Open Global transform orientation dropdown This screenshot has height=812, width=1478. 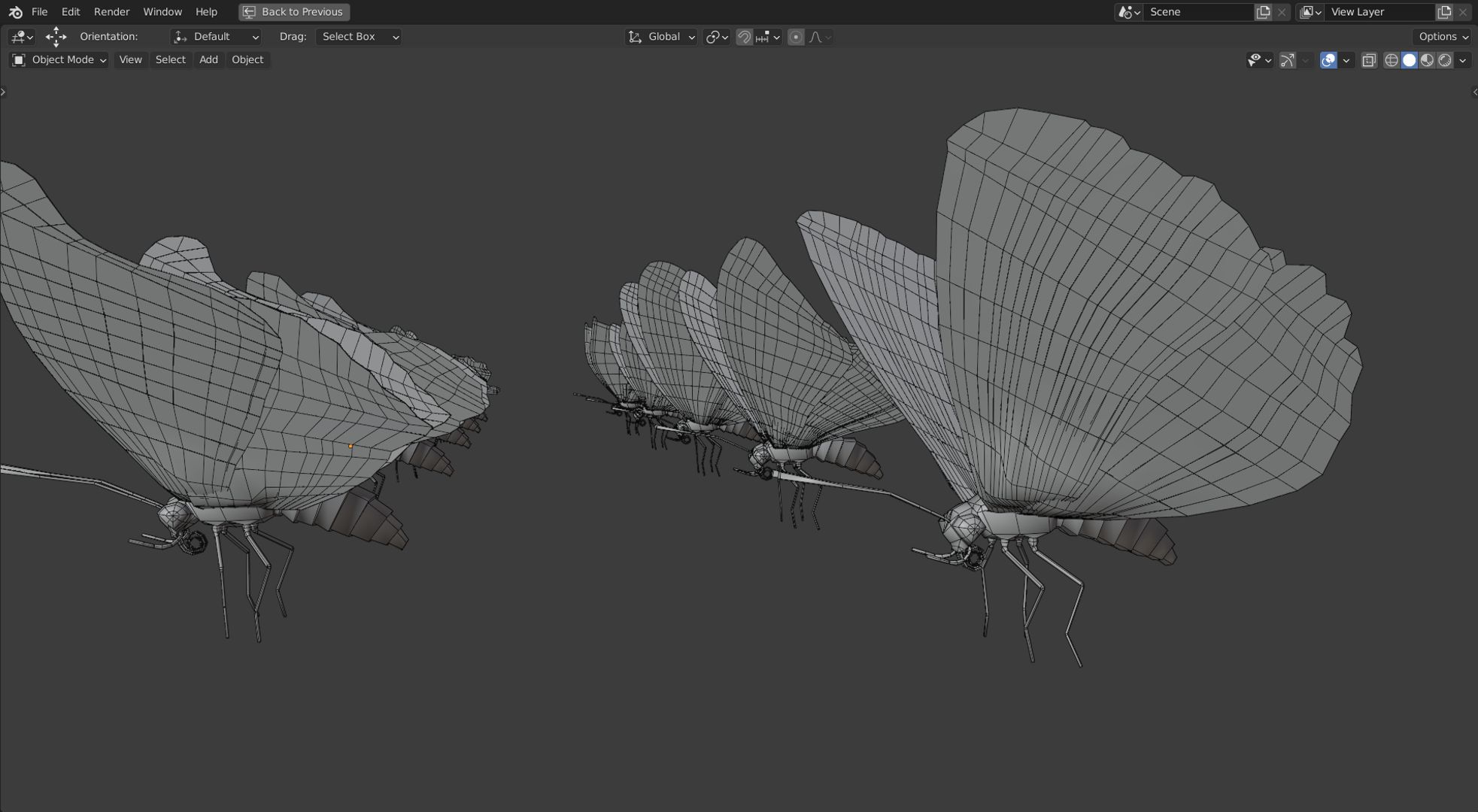click(x=661, y=37)
